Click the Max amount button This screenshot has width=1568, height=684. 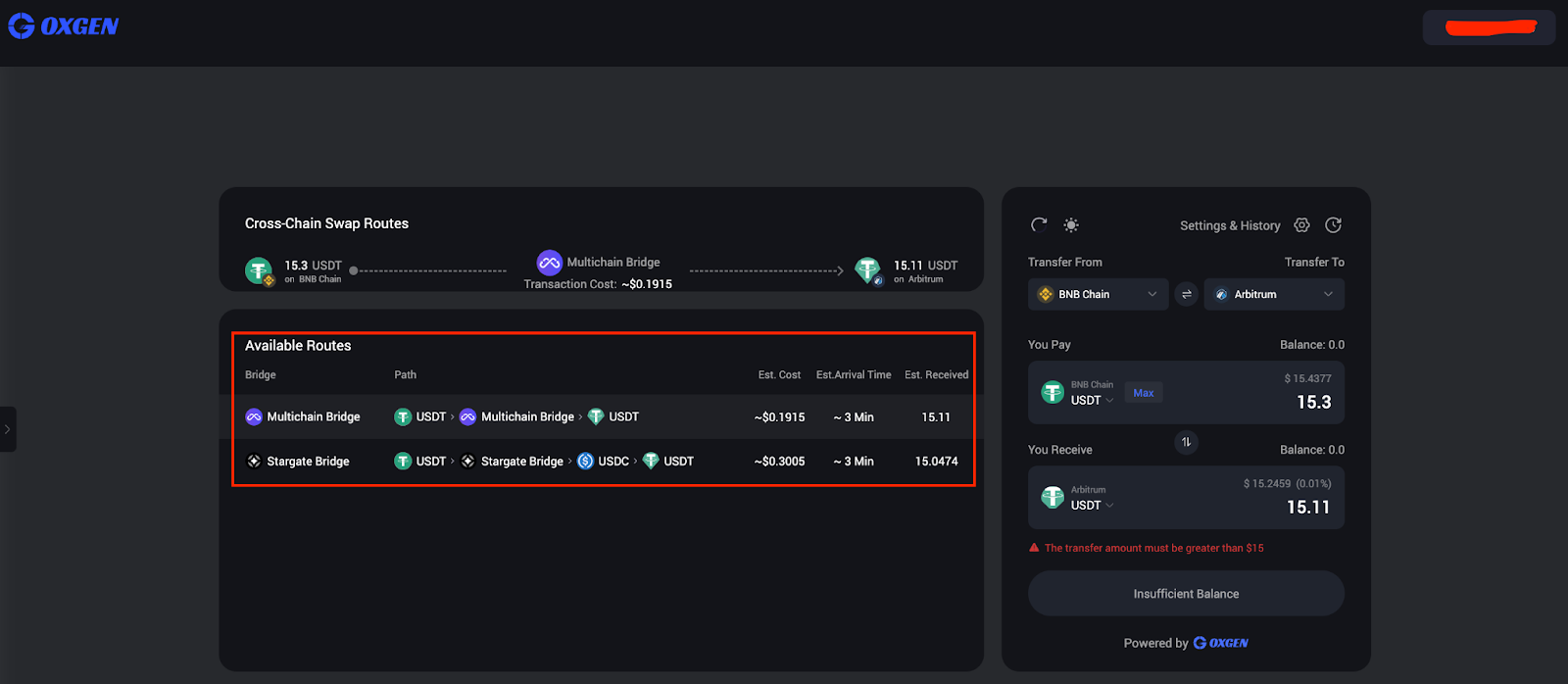coord(1144,393)
